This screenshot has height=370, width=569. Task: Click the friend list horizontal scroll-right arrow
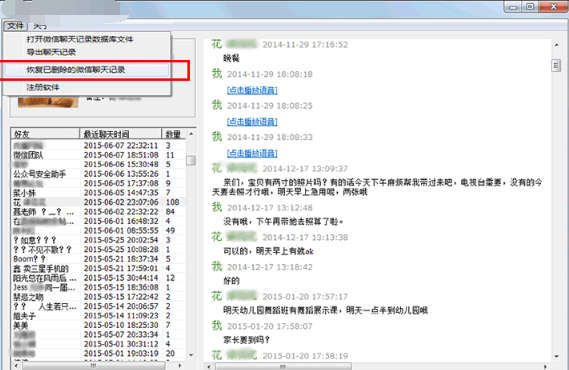[x=180, y=366]
